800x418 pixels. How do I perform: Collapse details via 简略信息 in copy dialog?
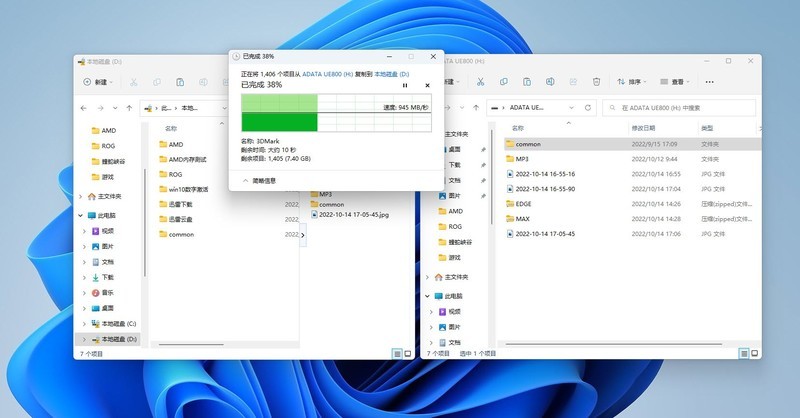coord(259,181)
